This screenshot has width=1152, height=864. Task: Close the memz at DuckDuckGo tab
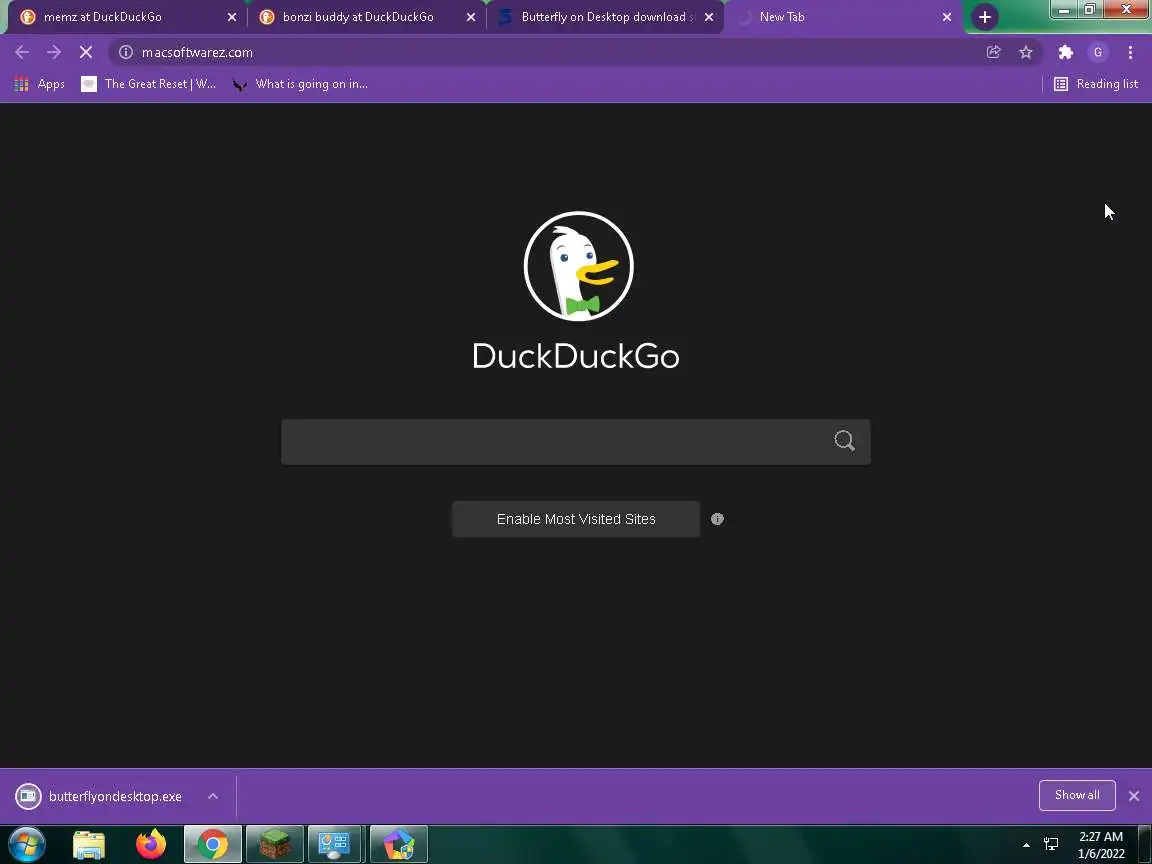click(232, 17)
